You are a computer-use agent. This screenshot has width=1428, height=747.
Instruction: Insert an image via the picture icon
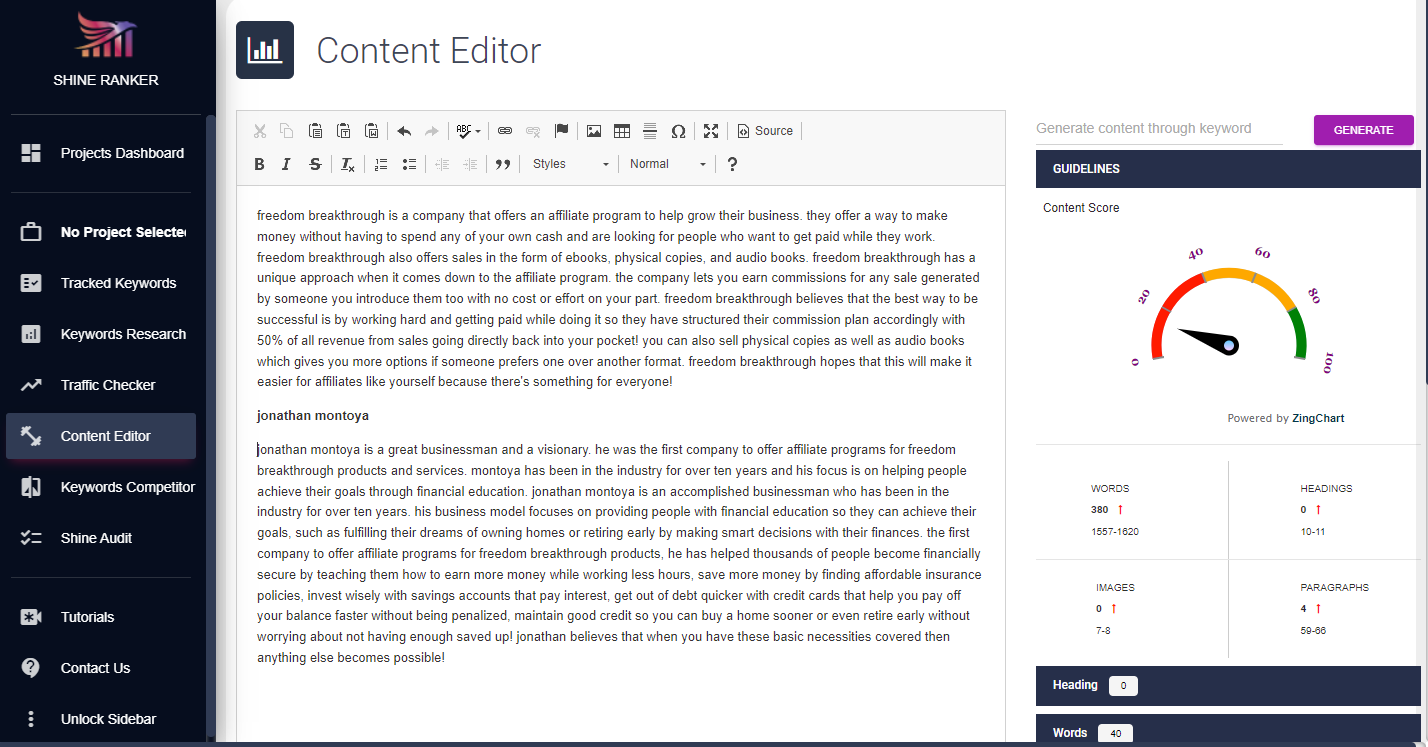[594, 131]
